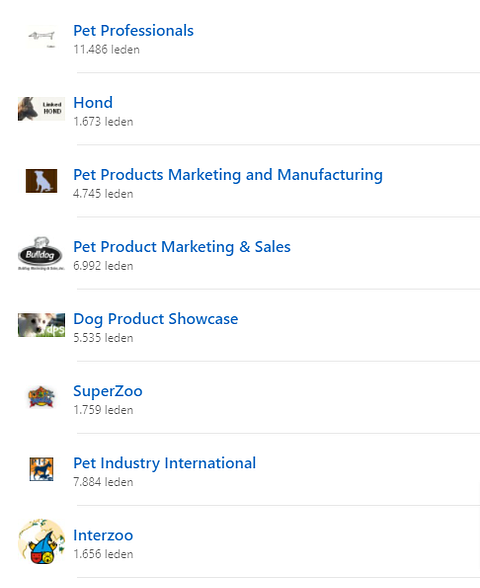Click the 1.673 leden text under Hond
480x588 pixels.
[x=103, y=122]
